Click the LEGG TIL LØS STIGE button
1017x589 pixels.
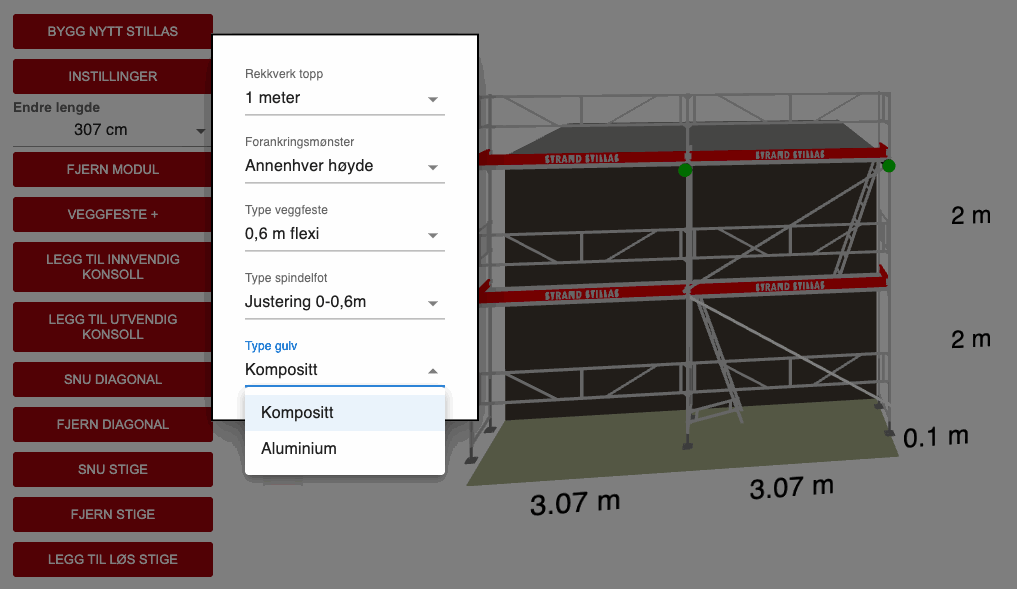(x=112, y=560)
